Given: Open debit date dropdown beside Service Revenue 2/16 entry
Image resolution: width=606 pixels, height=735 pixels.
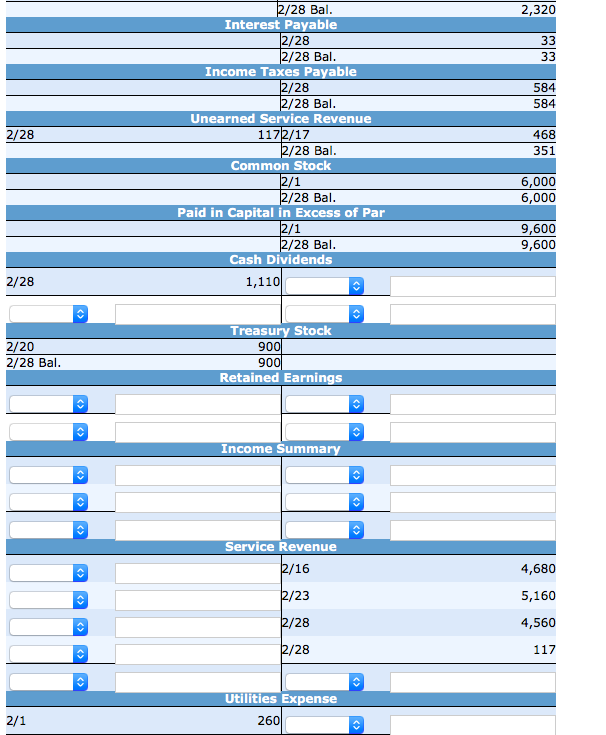Looking at the screenshot, I should [48, 573].
